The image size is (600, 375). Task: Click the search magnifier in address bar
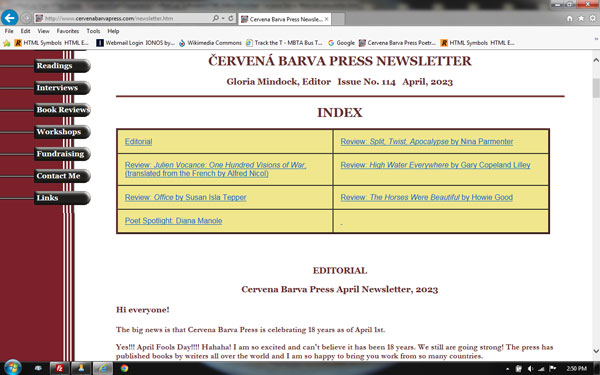(x=215, y=18)
